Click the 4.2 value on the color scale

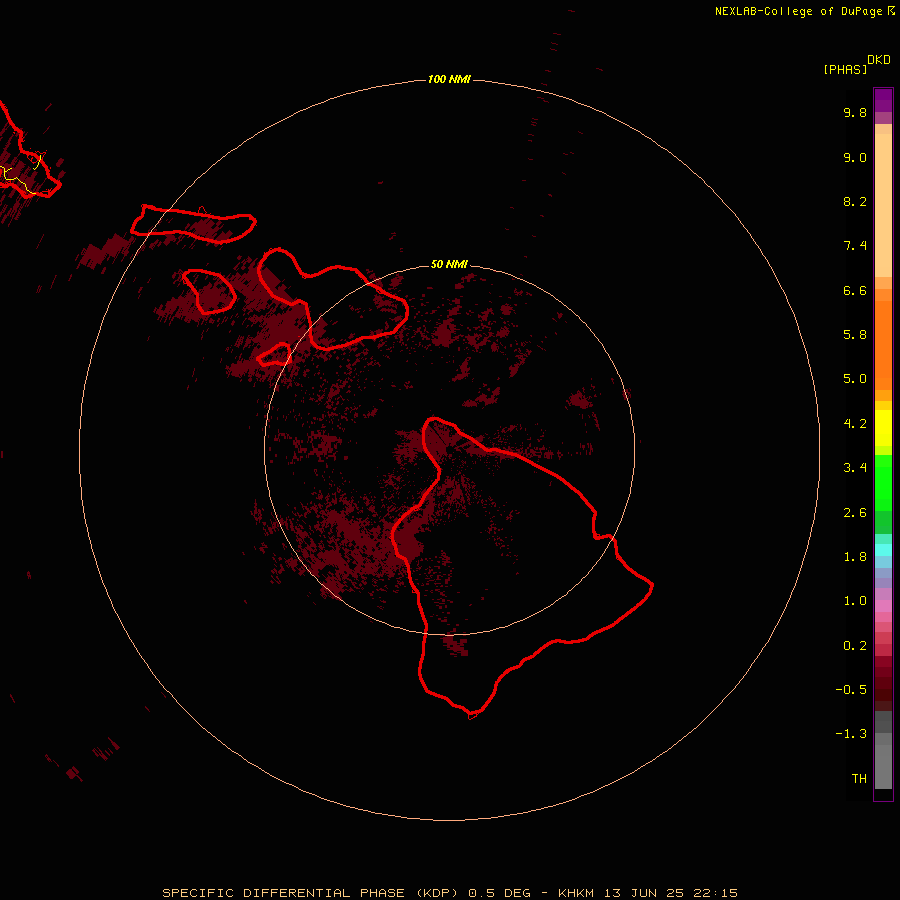click(x=855, y=424)
